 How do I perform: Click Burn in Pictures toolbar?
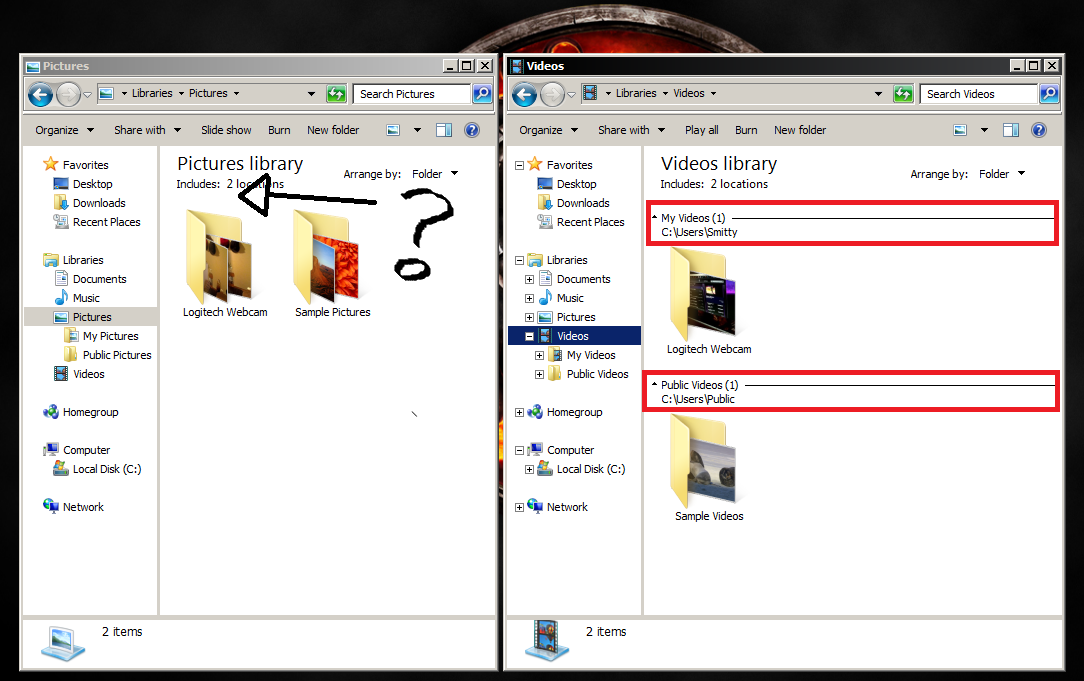pos(279,130)
